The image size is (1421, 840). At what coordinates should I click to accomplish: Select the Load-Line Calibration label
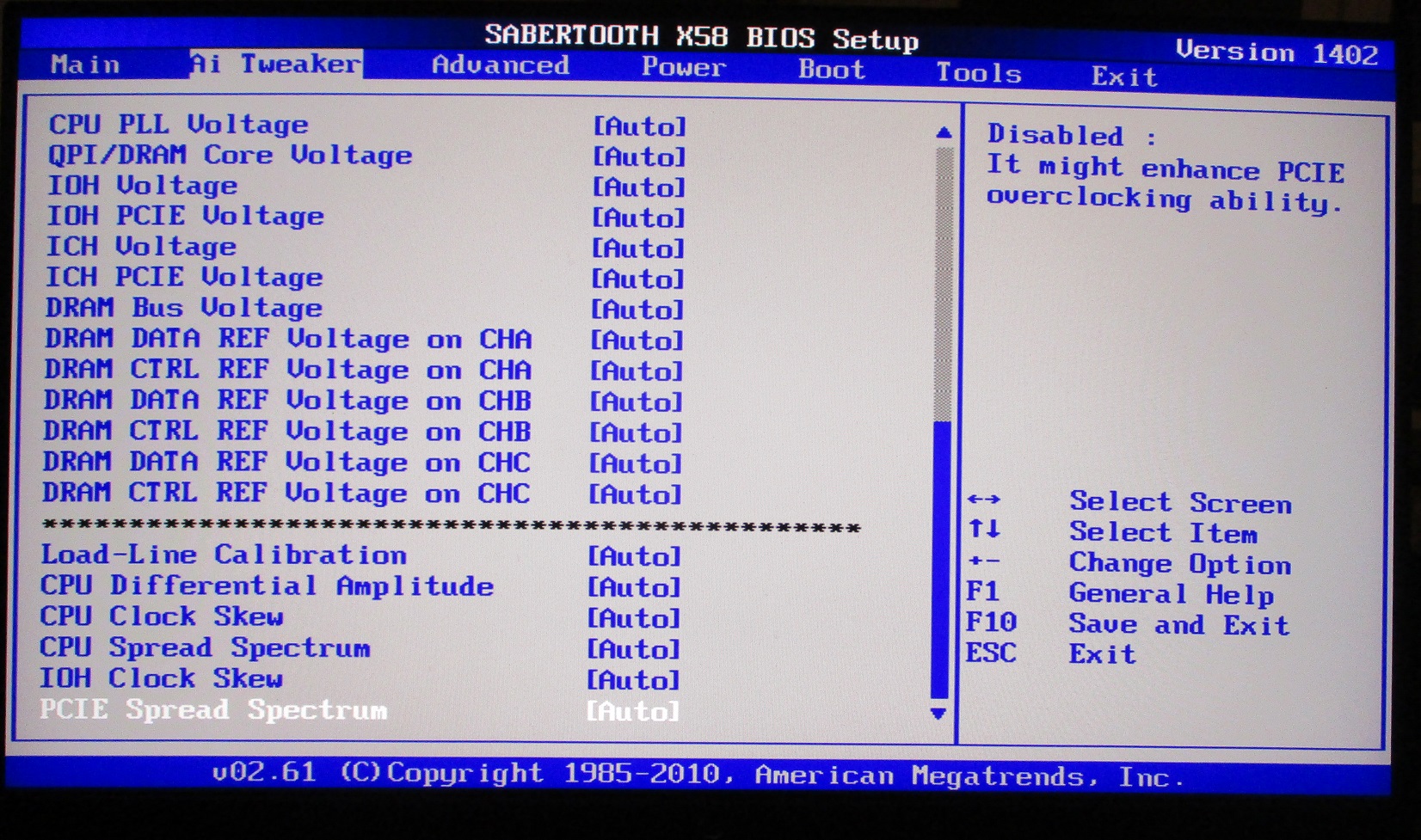(x=224, y=555)
